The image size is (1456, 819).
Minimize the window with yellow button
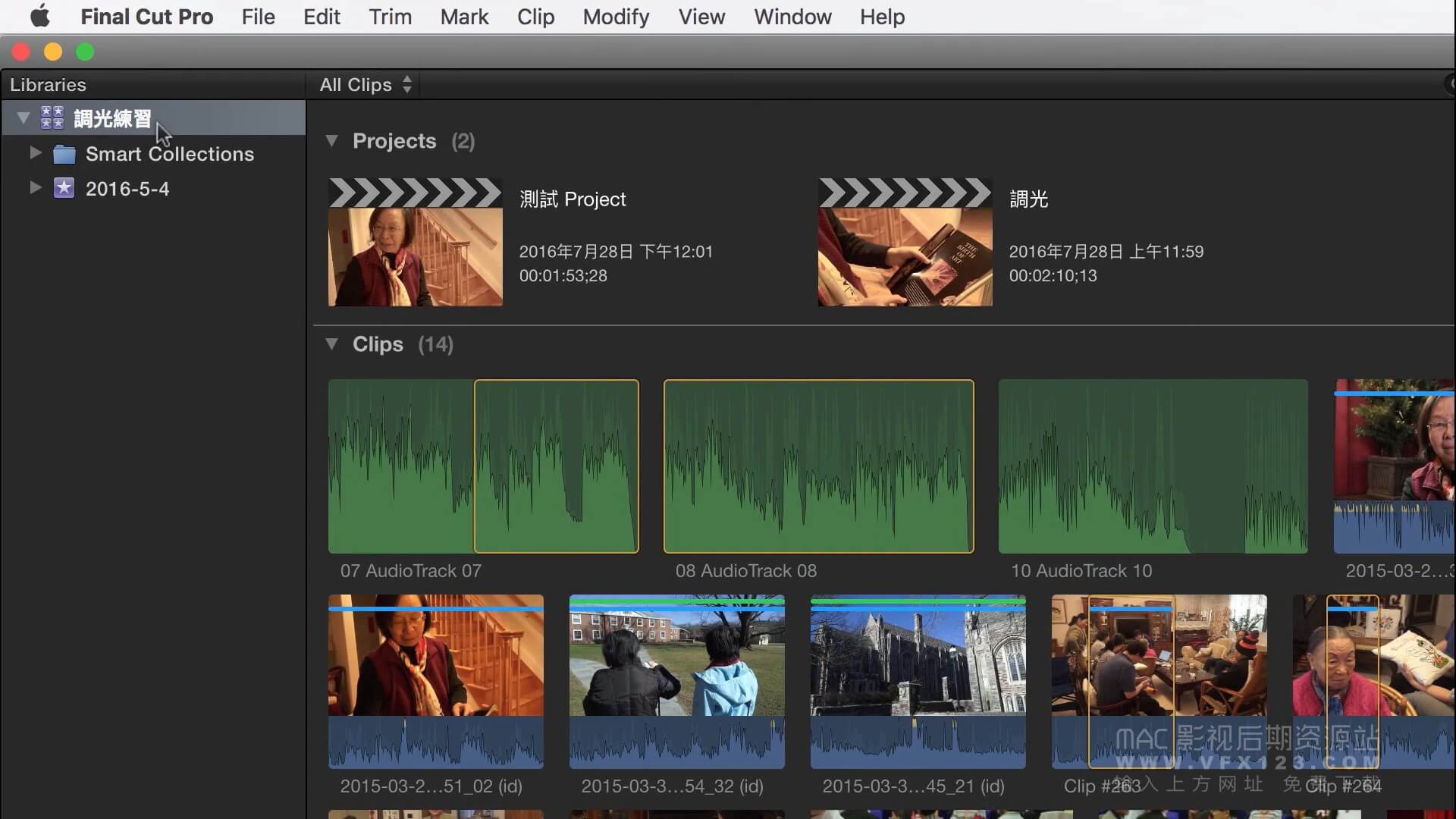(53, 52)
